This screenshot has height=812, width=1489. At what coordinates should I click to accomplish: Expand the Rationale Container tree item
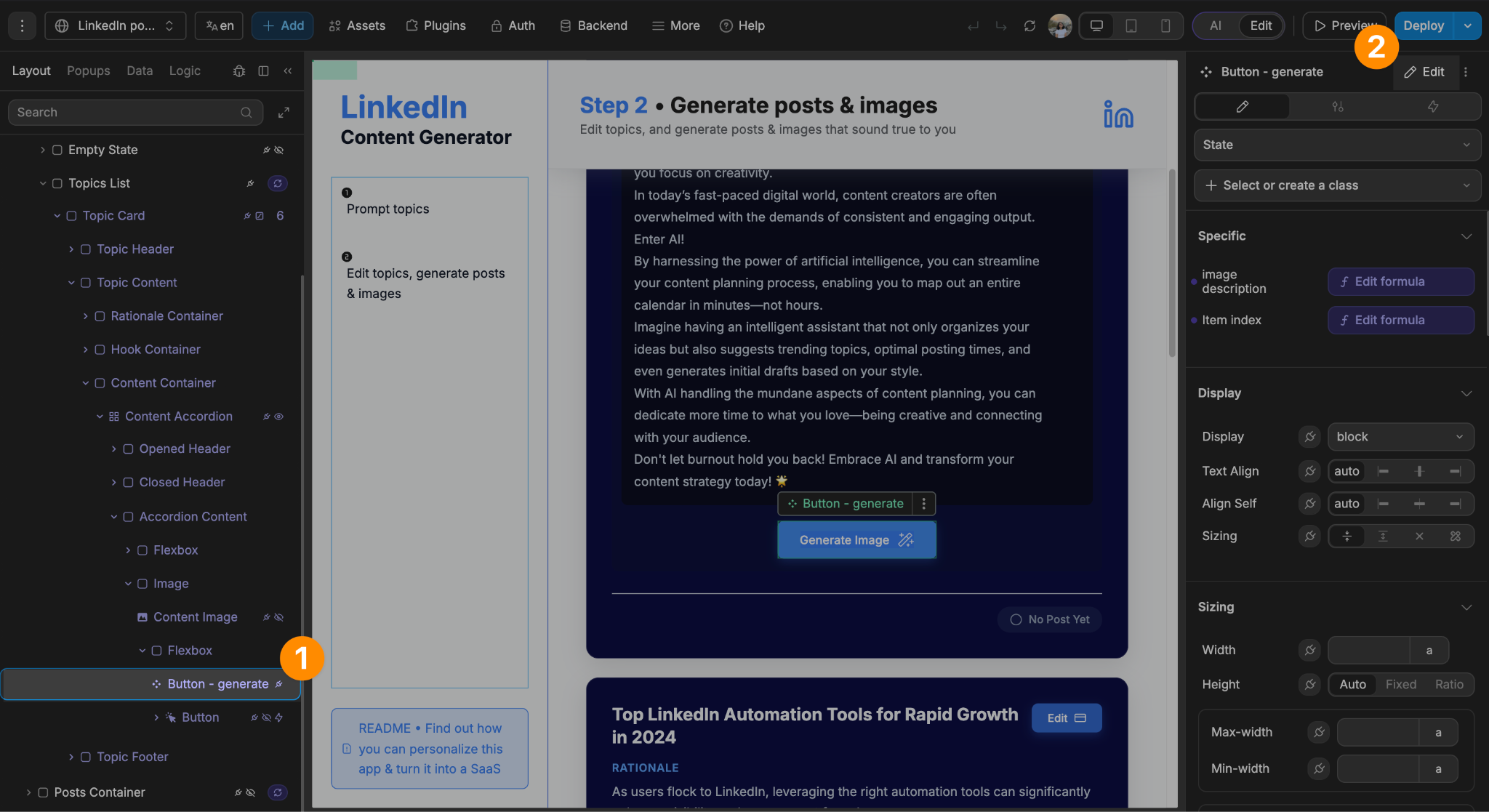[85, 316]
